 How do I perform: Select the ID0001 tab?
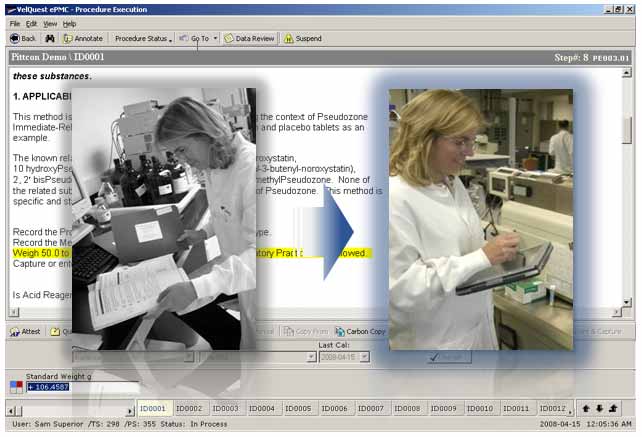click(x=153, y=408)
